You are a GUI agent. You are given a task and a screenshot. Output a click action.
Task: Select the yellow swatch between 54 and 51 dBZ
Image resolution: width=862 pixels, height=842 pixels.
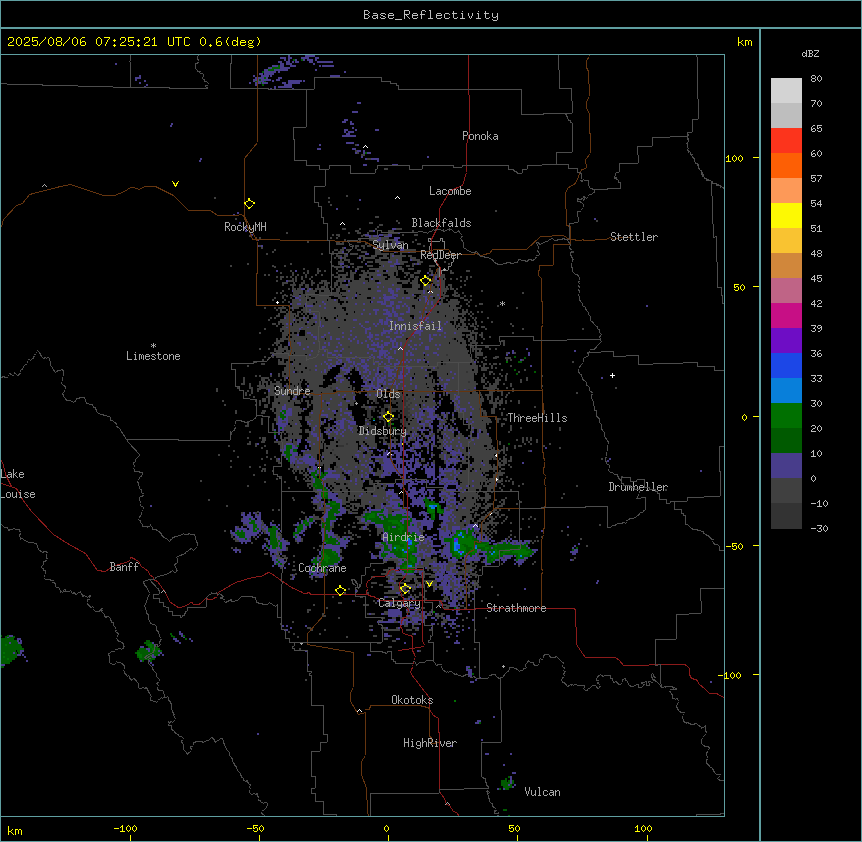click(786, 215)
